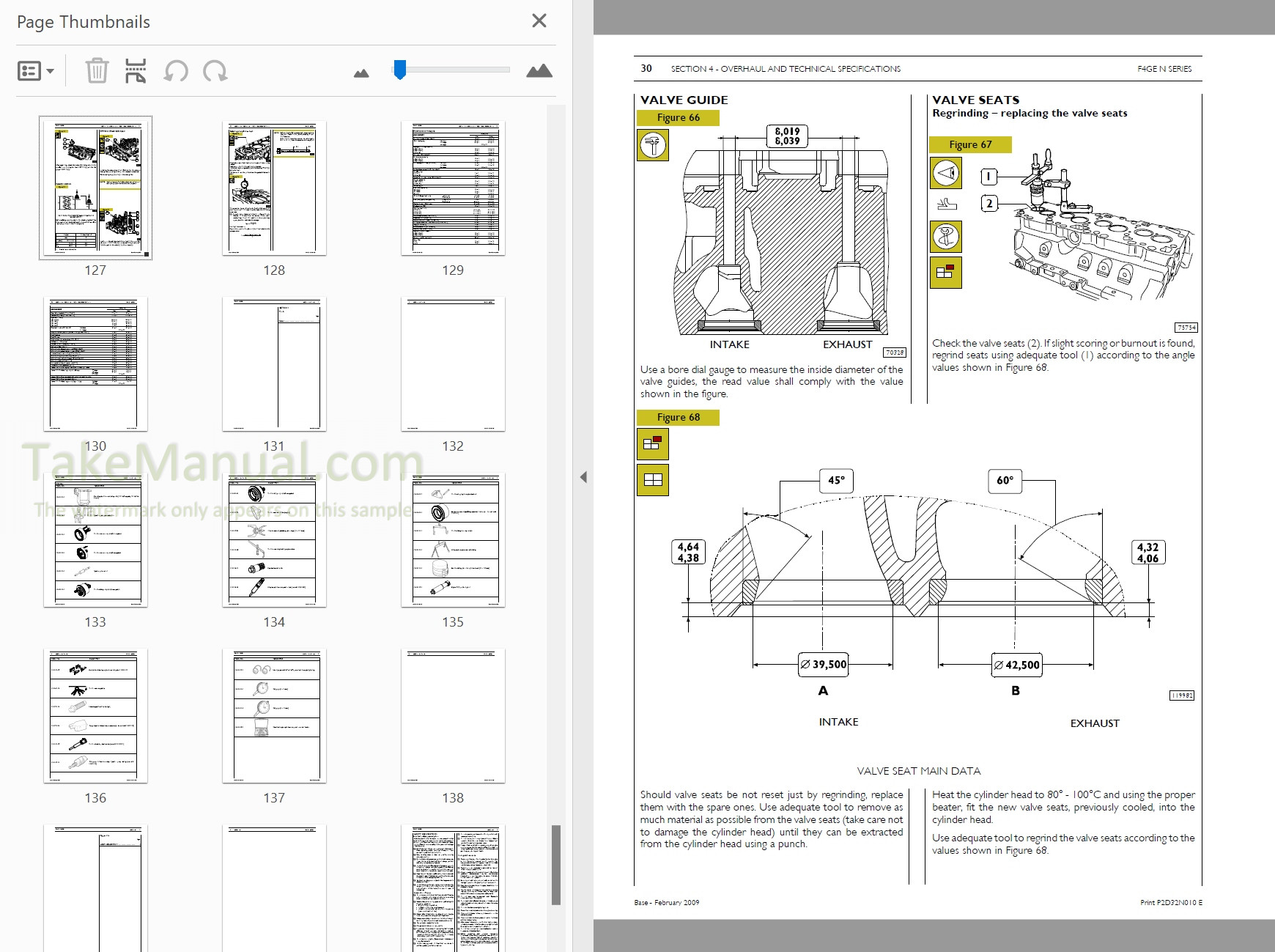Select page 136 thumbnail
Screen dimensions: 1275x952
[96, 715]
